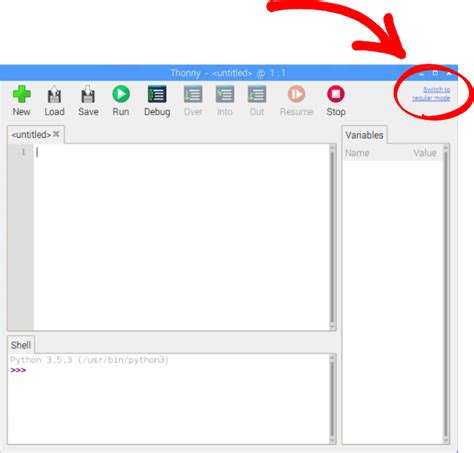Start the Debug tool

(x=157, y=94)
